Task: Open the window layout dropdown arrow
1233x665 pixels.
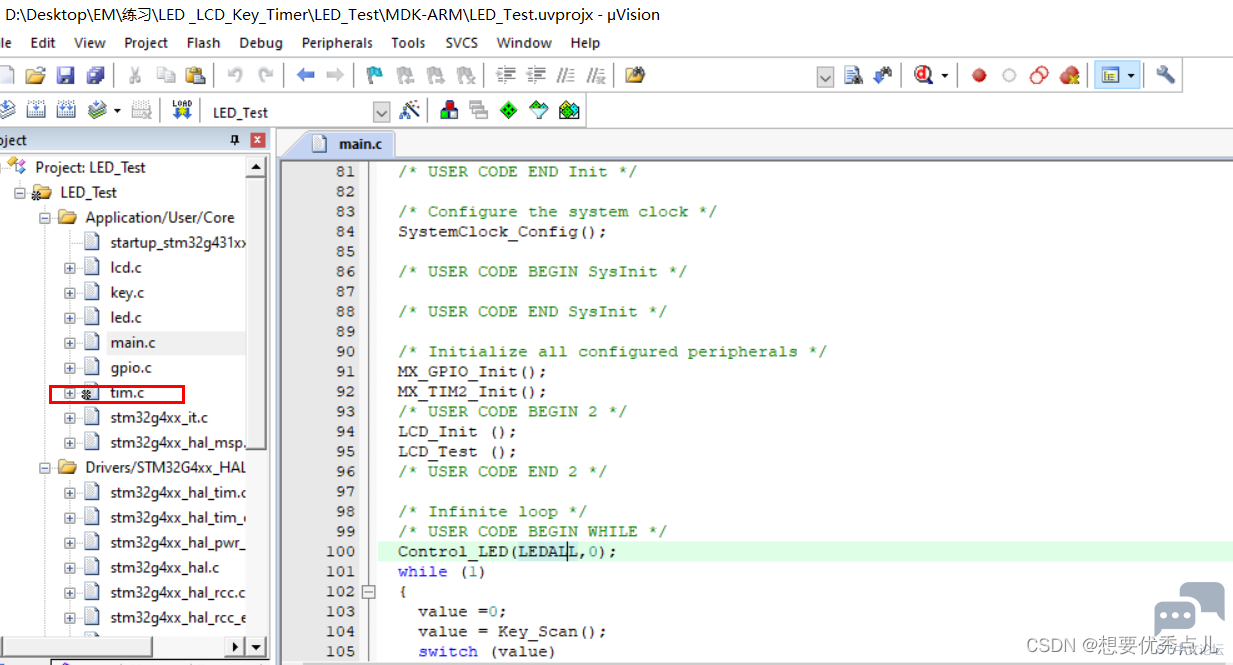Action: tap(1131, 75)
